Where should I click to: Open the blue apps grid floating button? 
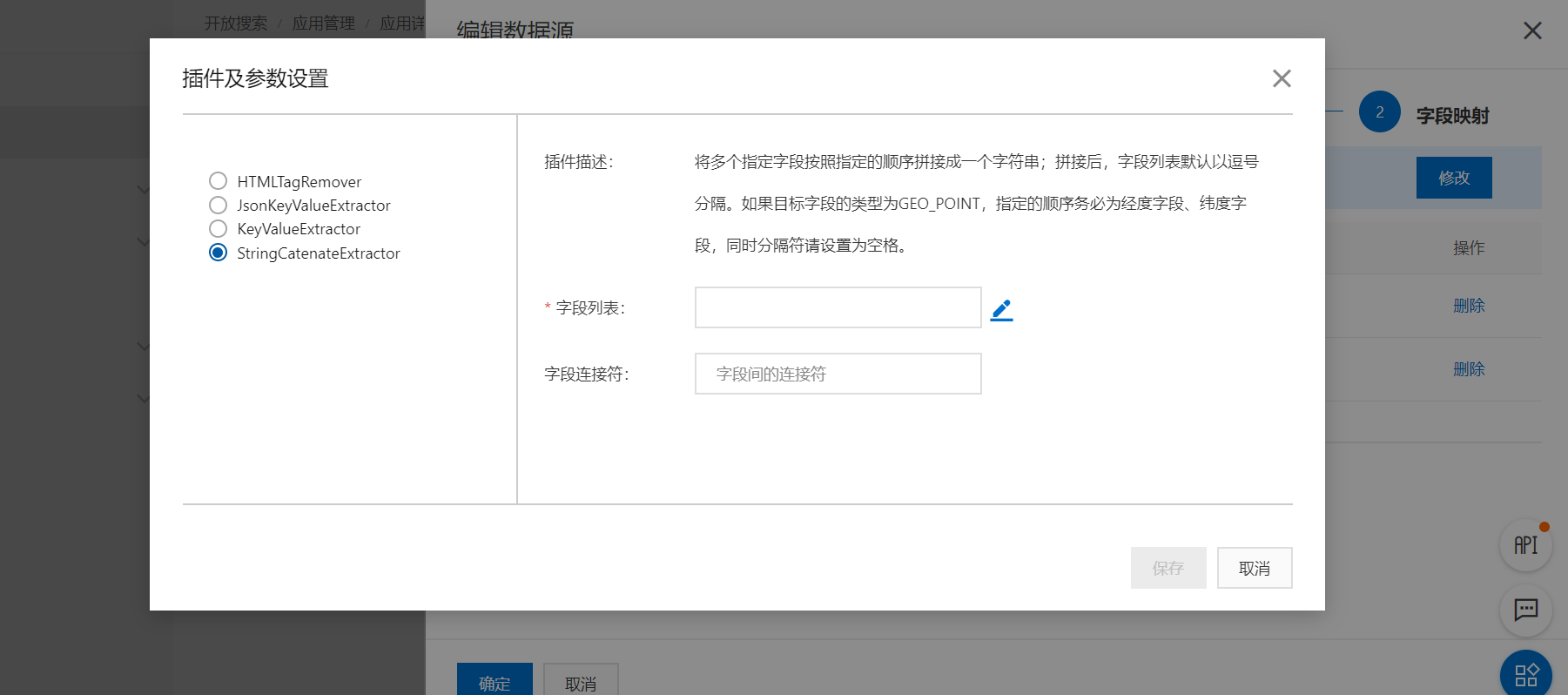[1525, 675]
